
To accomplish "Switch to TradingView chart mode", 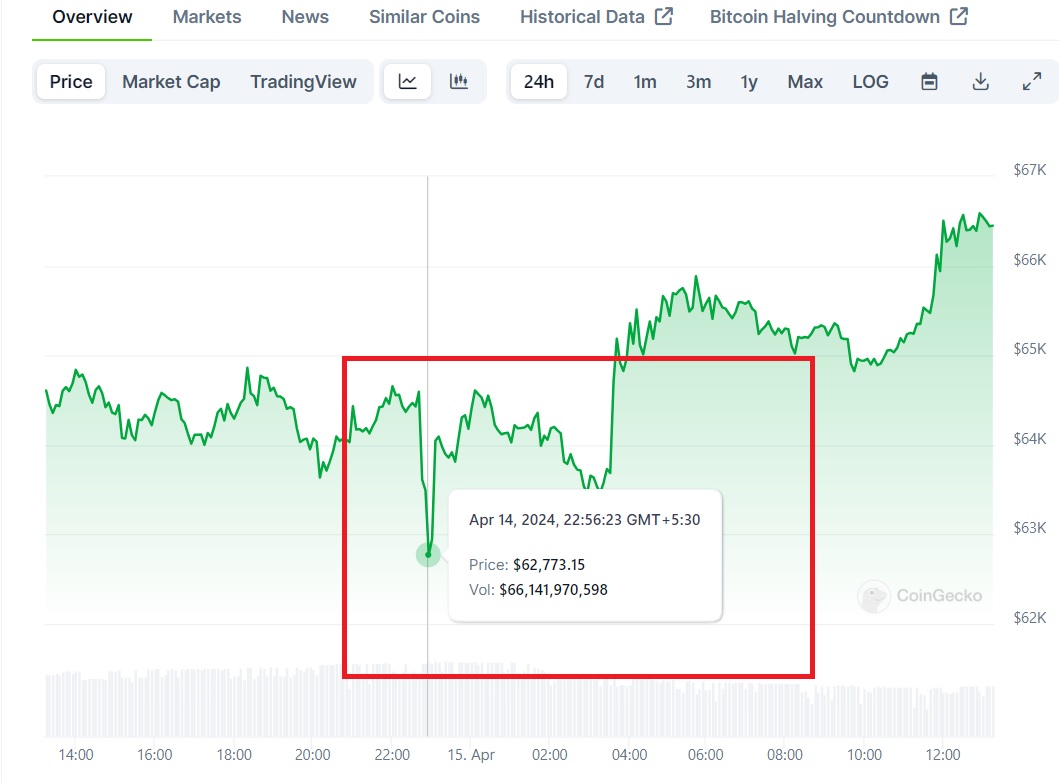I will pos(304,82).
